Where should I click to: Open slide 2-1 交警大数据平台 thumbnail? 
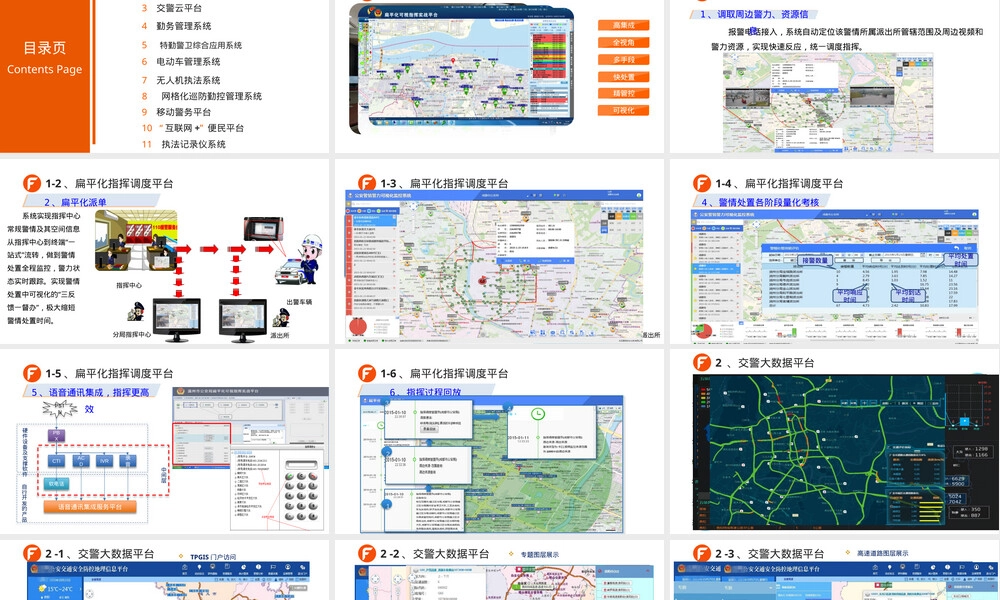coord(165,570)
